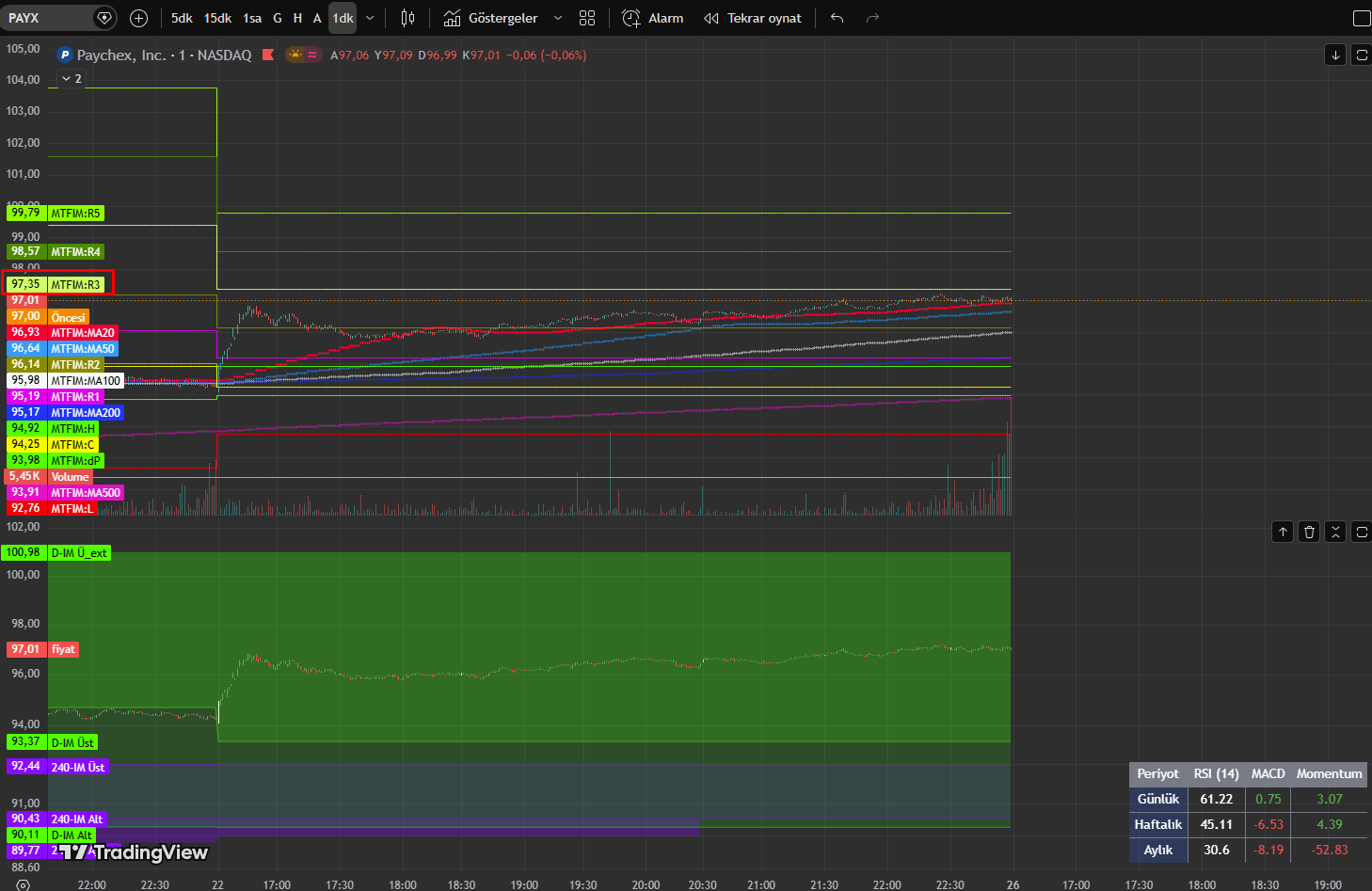Screen dimensions: 1372x891
Task: Click the MTFIM:MA200 label
Action: (86, 413)
